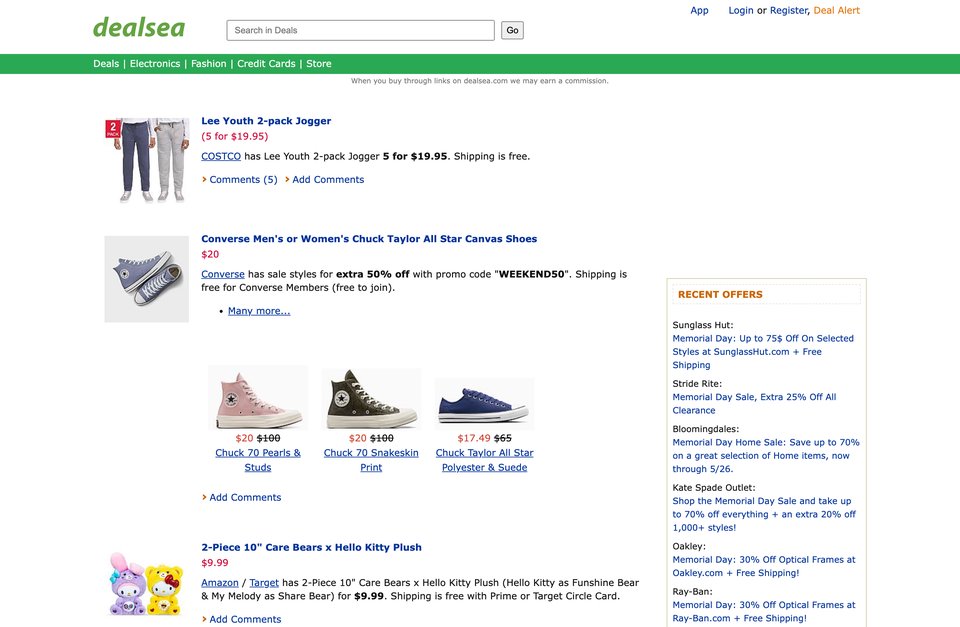Select Credit Cards in the navigation bar
This screenshot has height=627, width=960.
tap(266, 64)
